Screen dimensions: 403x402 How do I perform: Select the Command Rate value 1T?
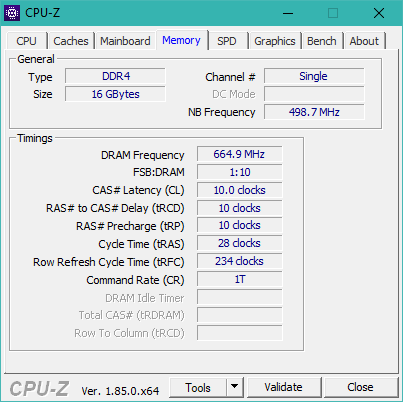pyautogui.click(x=239, y=279)
